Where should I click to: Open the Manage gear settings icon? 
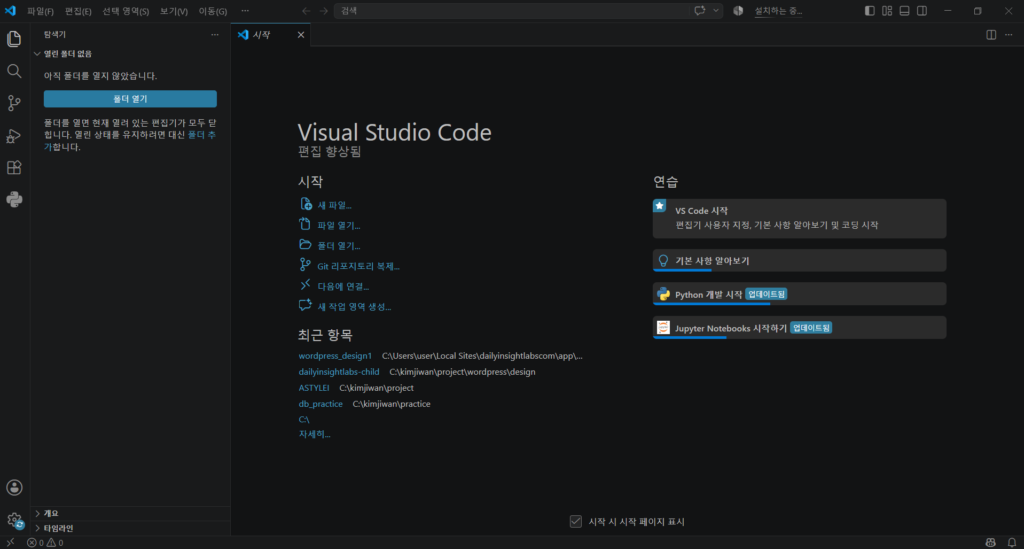coord(14,520)
